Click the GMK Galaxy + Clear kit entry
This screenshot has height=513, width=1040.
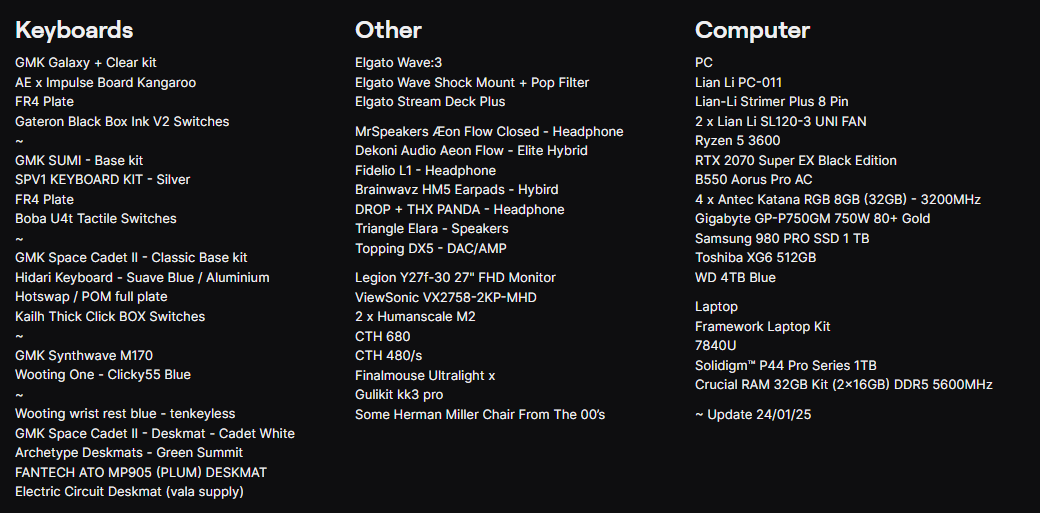(86, 63)
